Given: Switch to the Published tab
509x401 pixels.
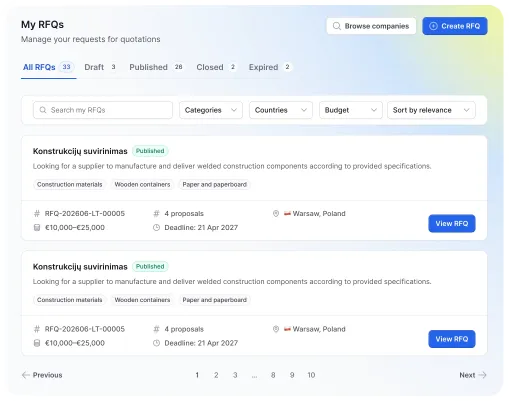Looking at the screenshot, I should click(x=156, y=67).
